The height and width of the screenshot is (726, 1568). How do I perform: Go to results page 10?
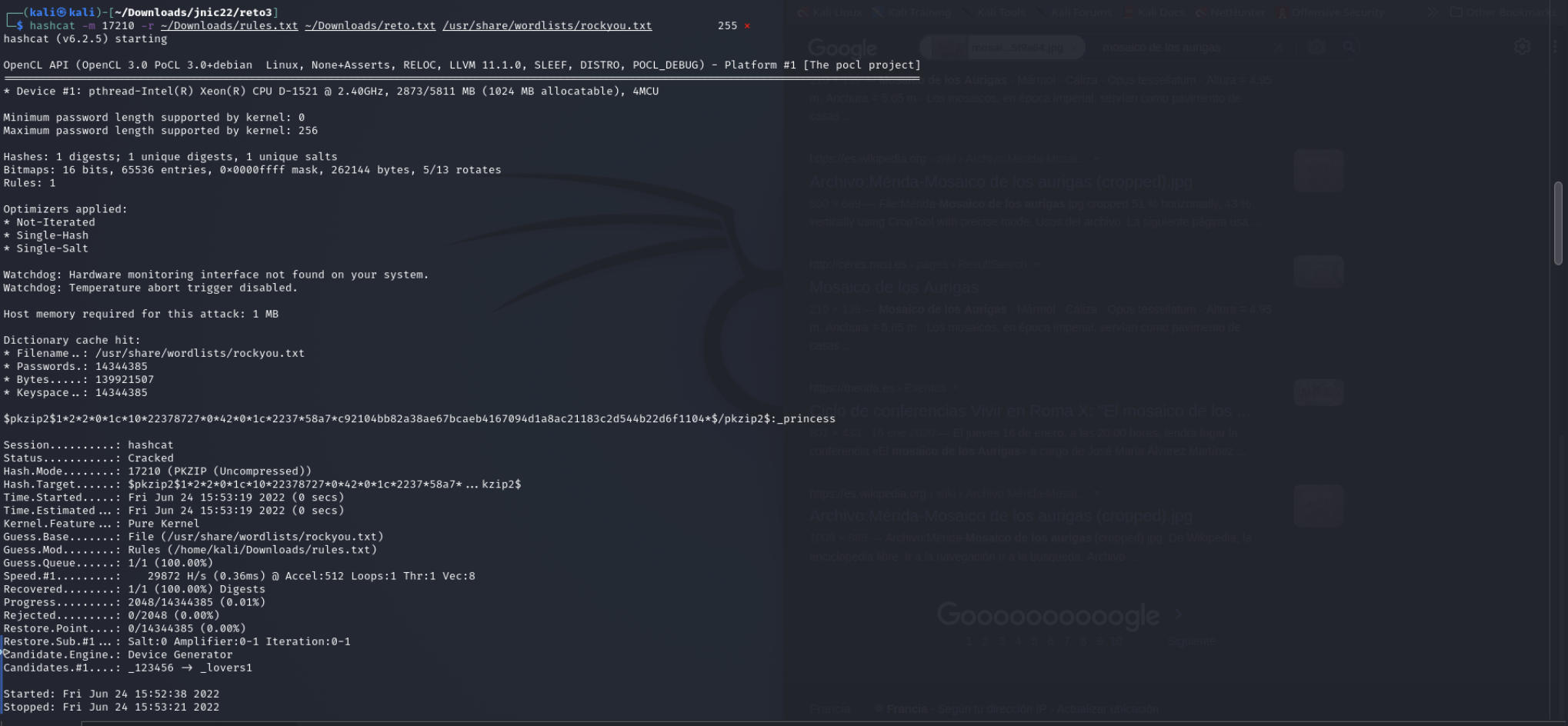[1116, 641]
